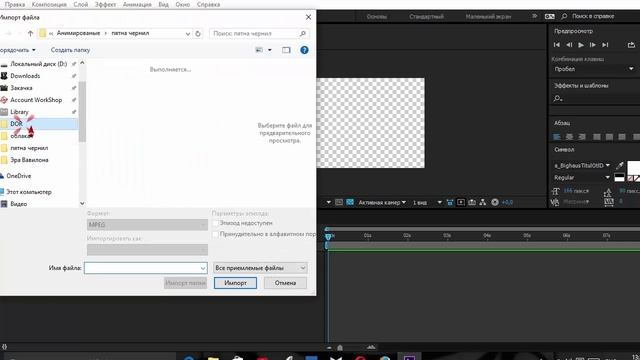Click the timeline button in viewer toolbar
This screenshot has width=640, height=360.
[472, 202]
